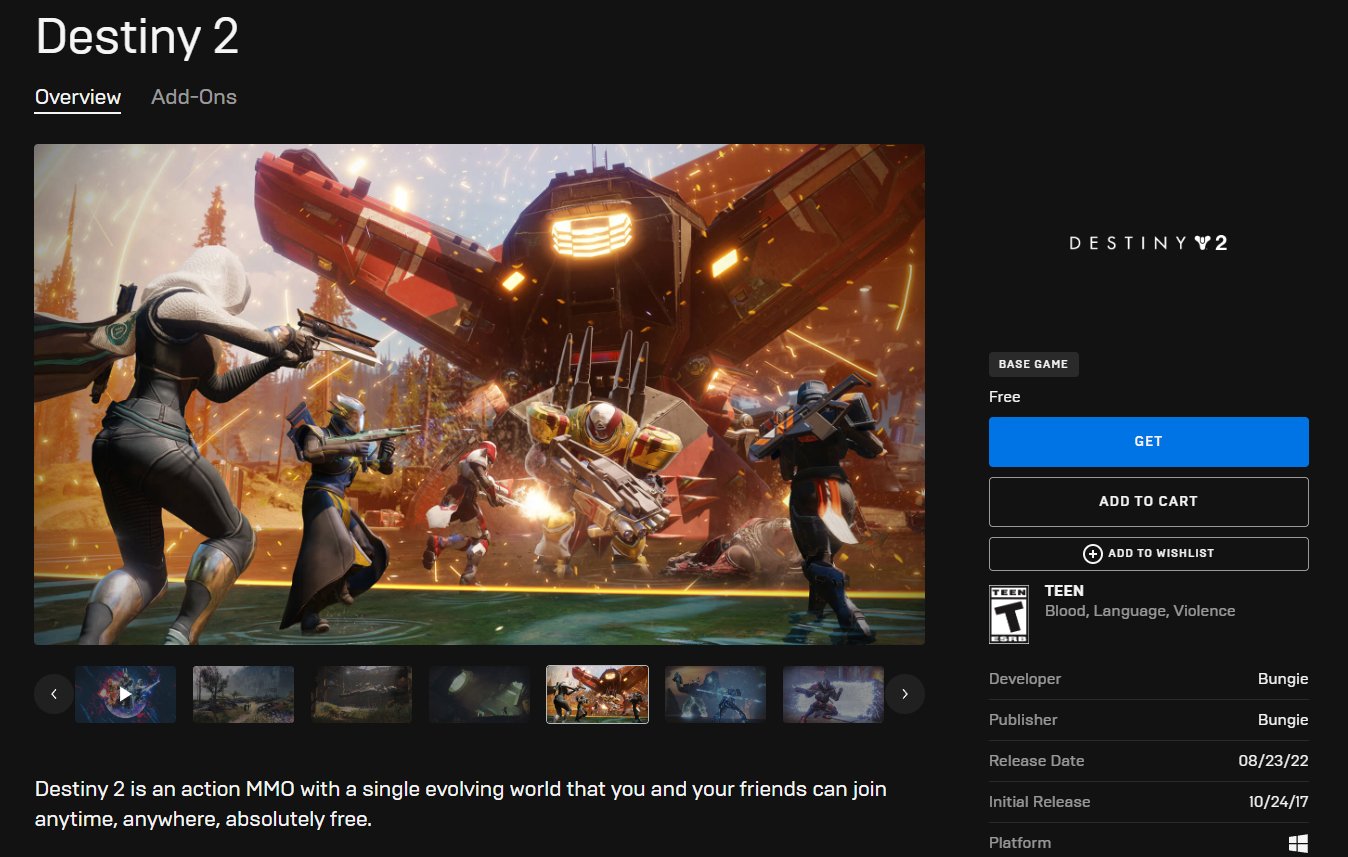This screenshot has height=857, width=1348.
Task: Click the 08/23/22 release date value
Action: [x=1273, y=761]
